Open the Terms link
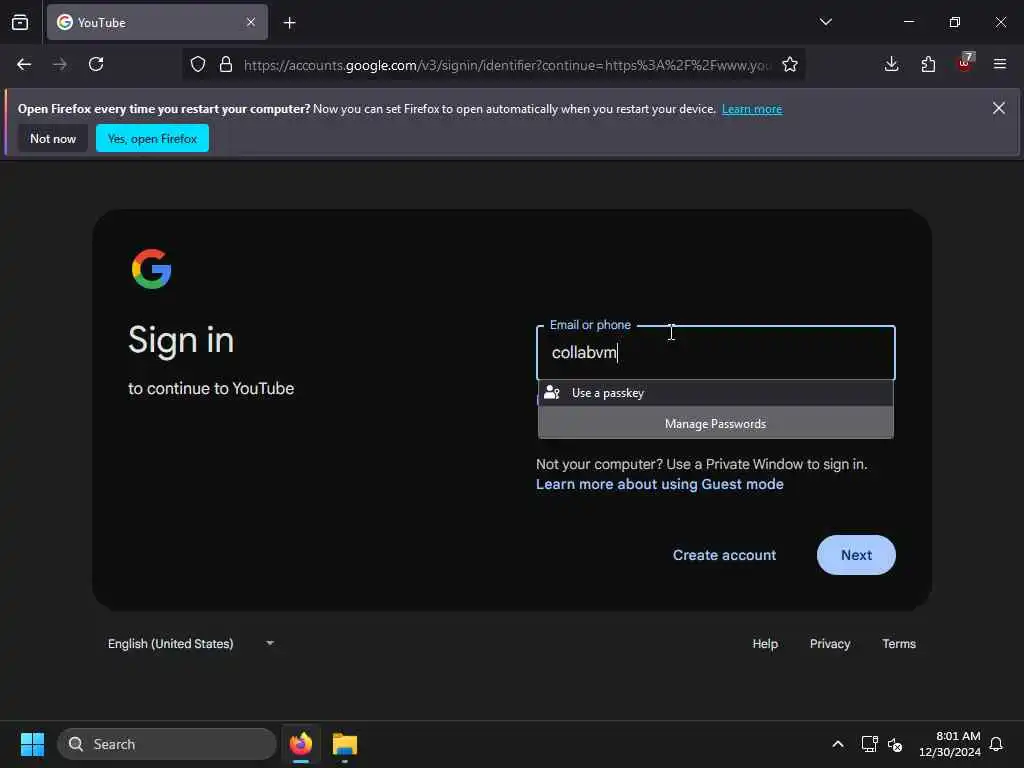 (899, 644)
